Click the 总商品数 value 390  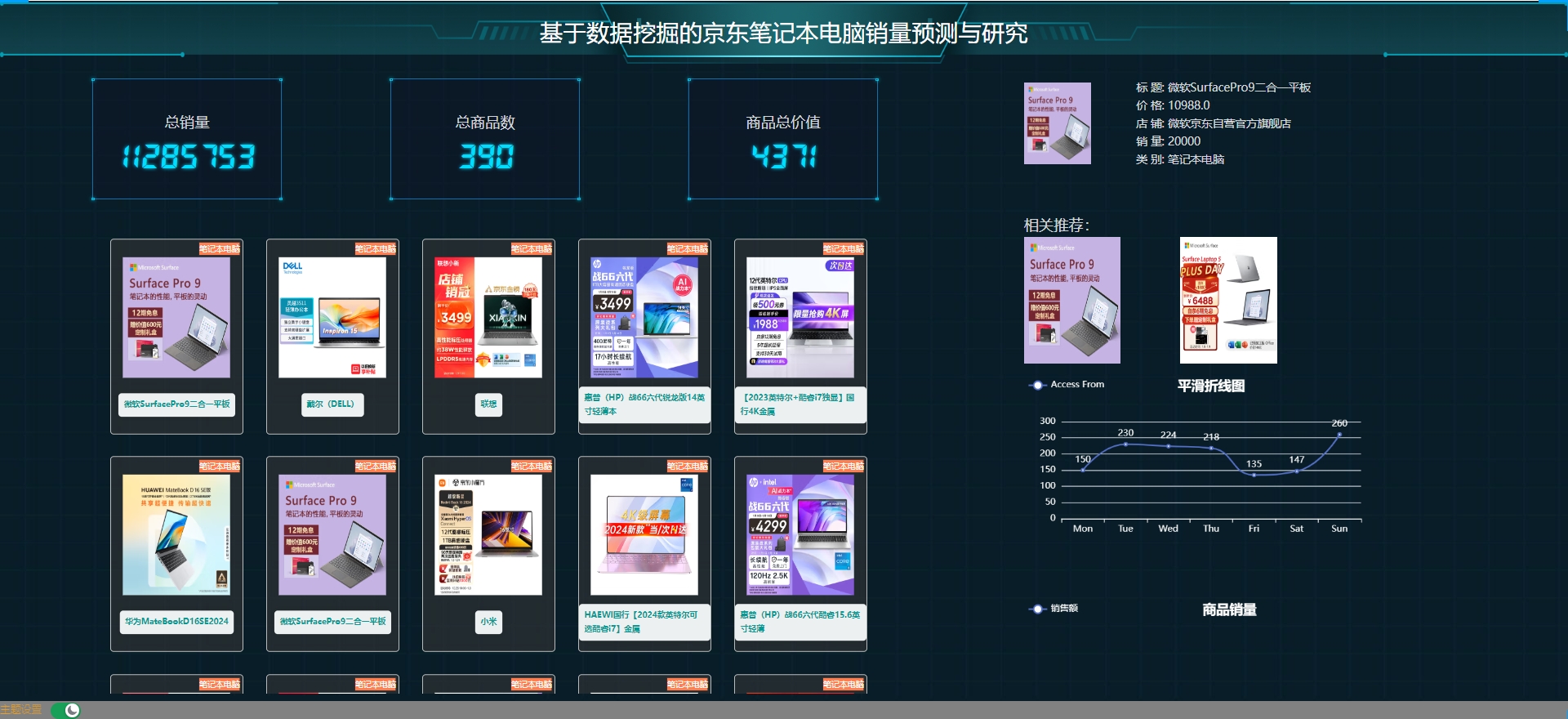click(x=486, y=156)
